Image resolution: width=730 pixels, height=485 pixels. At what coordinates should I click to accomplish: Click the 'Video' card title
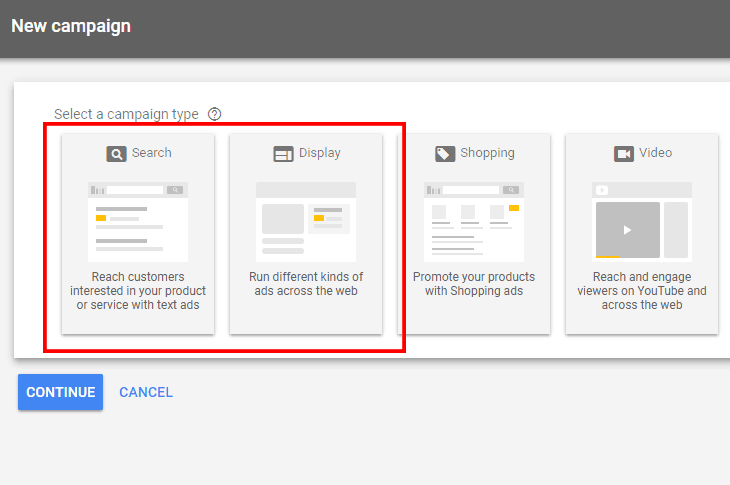656,153
